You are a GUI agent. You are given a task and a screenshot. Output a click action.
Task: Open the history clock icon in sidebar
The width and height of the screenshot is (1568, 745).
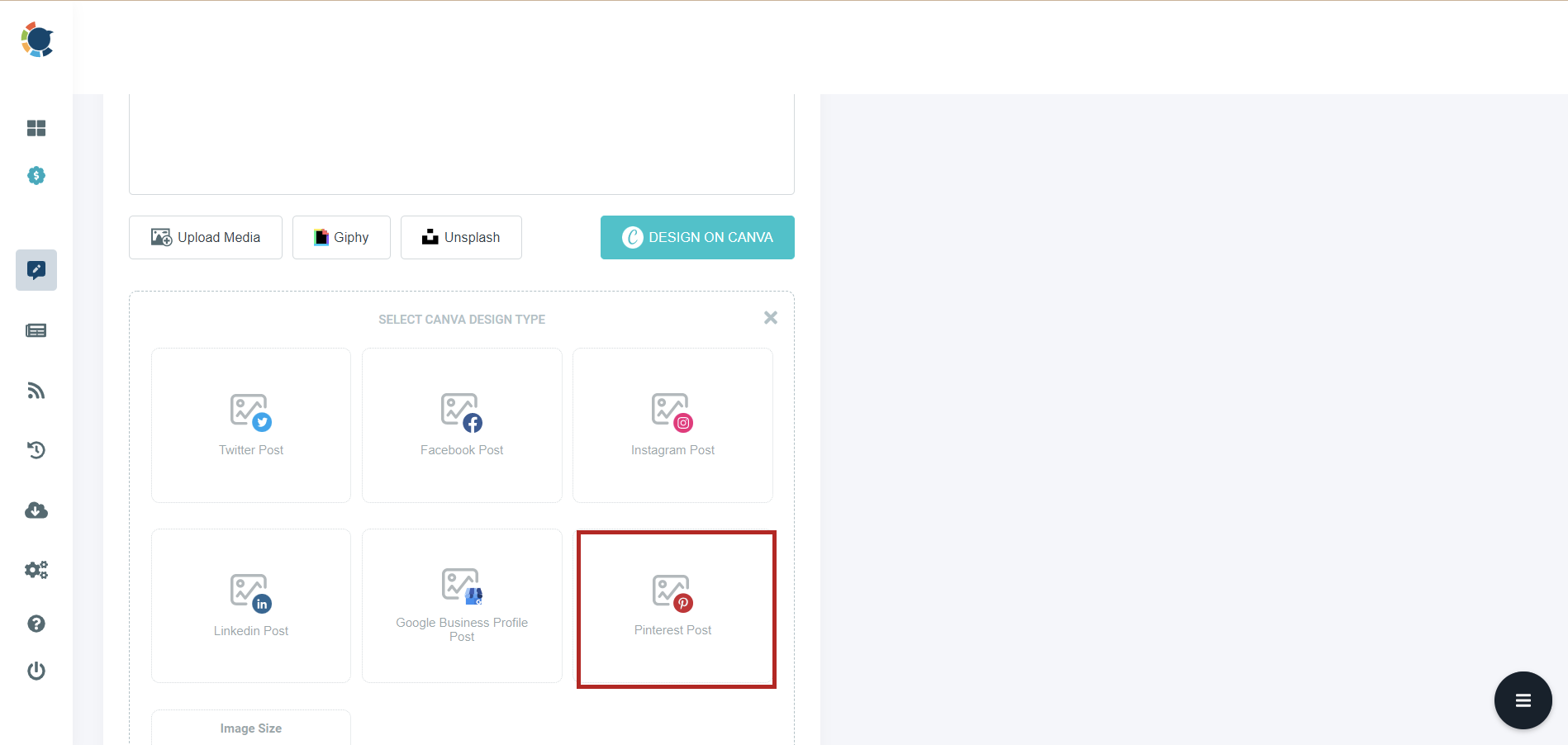(x=36, y=450)
